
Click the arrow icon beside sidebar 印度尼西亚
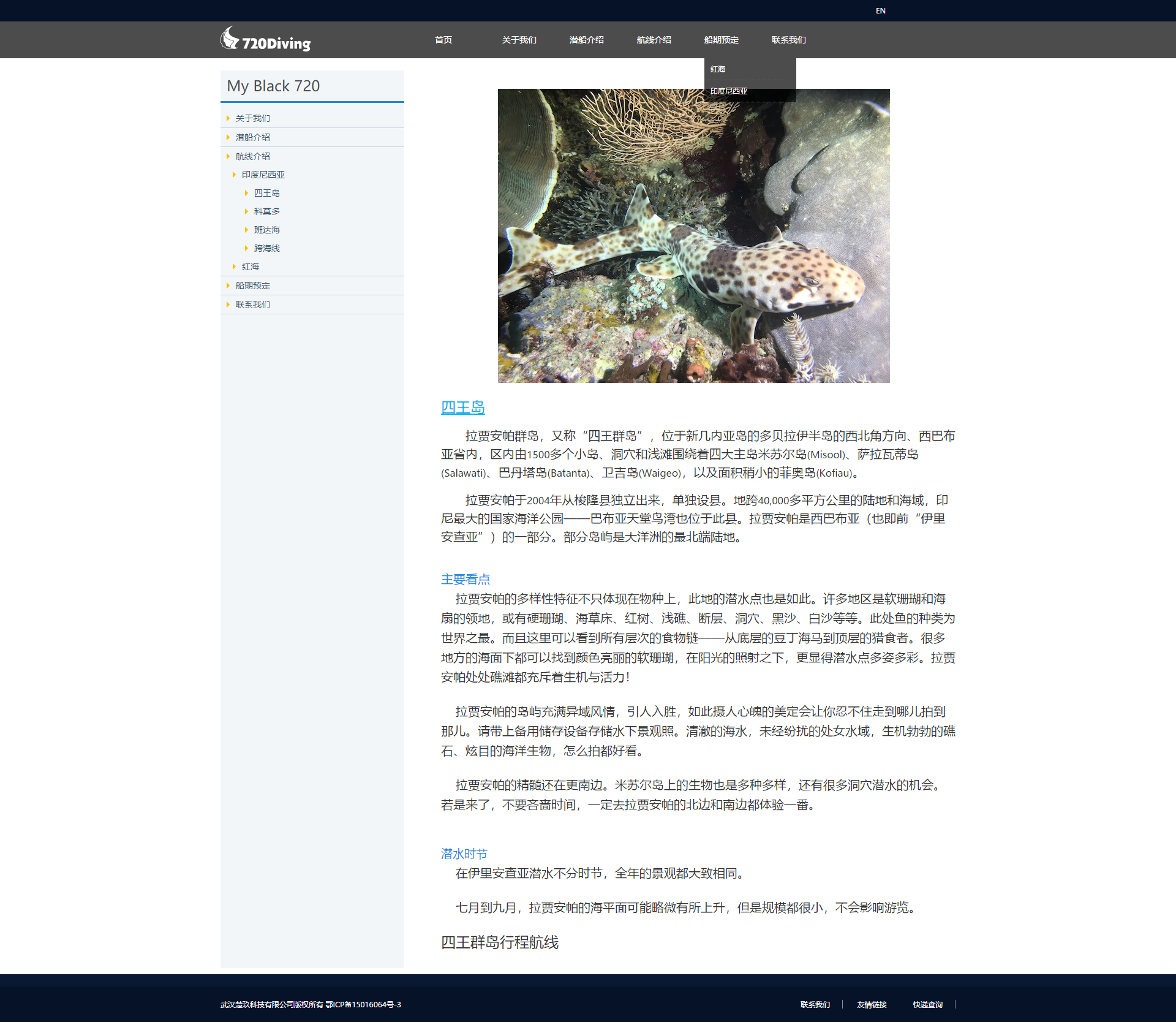234,175
